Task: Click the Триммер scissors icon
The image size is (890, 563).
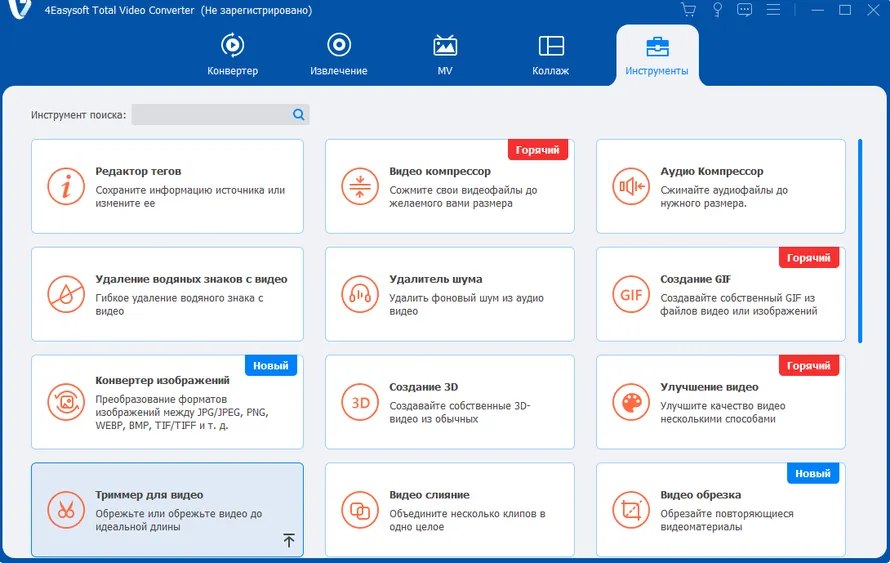Action: tap(66, 510)
